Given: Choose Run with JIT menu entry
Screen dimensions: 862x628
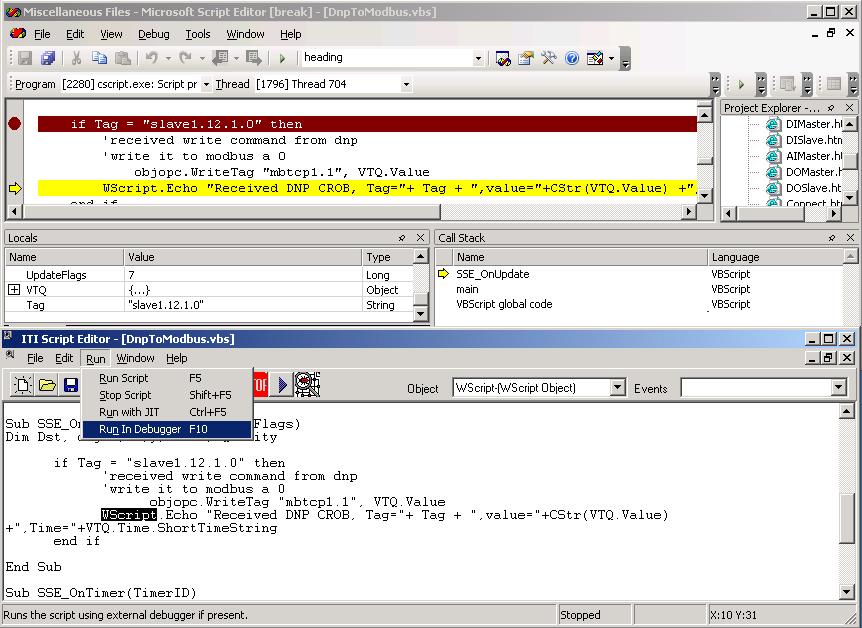Looking at the screenshot, I should pyautogui.click(x=167, y=412).
